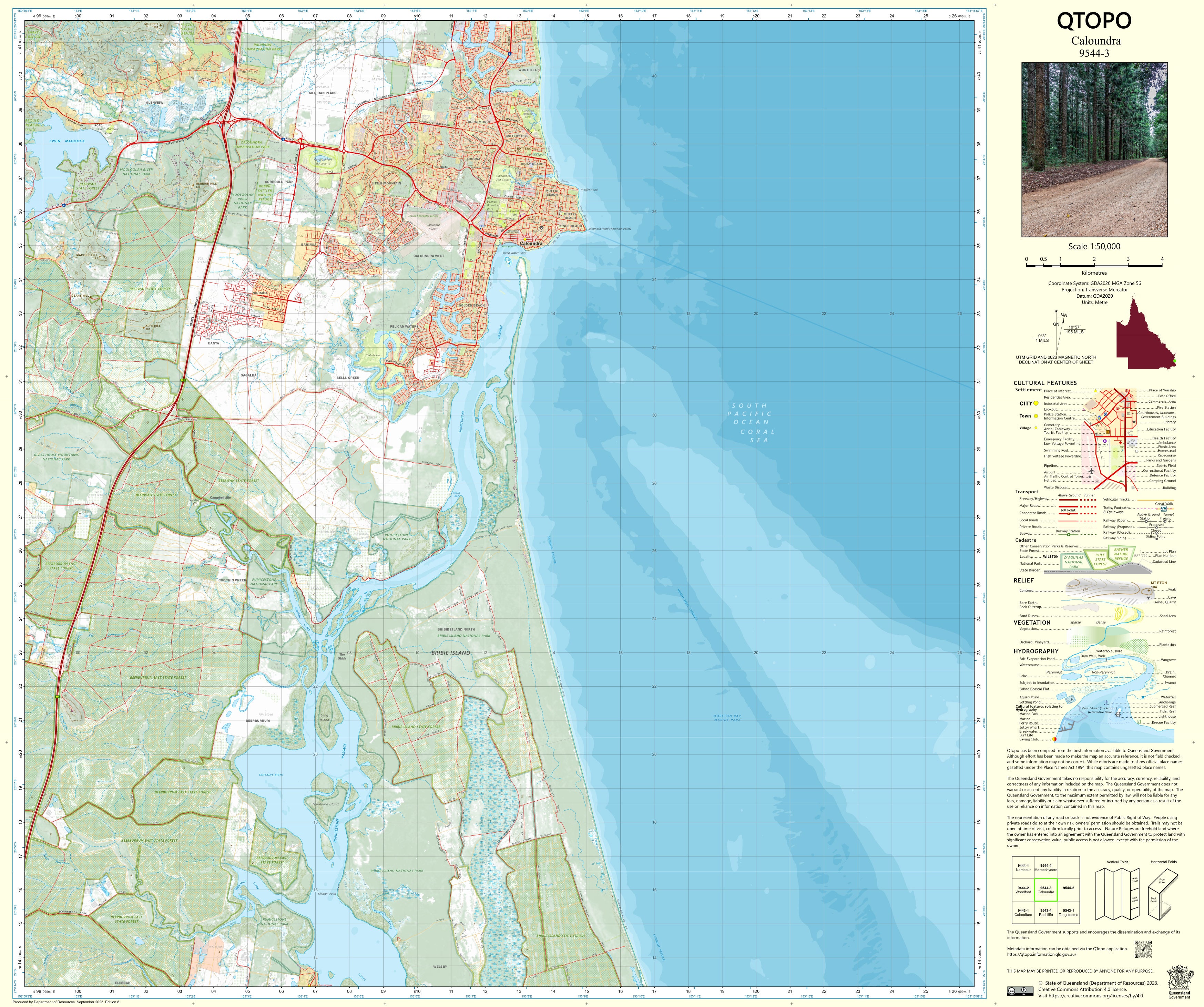1204x1007 pixels.
Task: Click the Vertical Folds diagram
Action: pos(1117,894)
